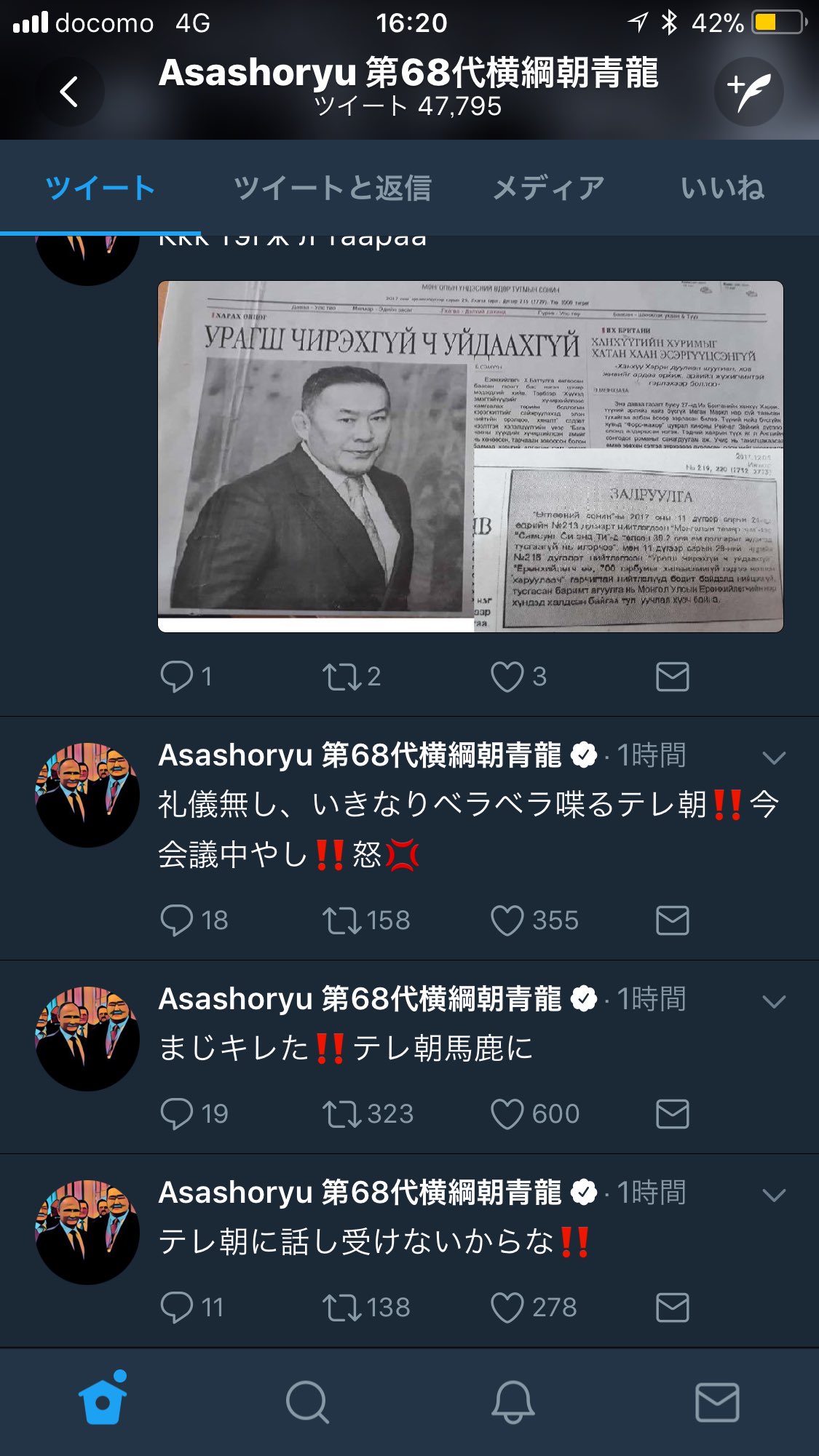Tap the back arrow in header
This screenshot has height=1456, width=819.
click(70, 92)
